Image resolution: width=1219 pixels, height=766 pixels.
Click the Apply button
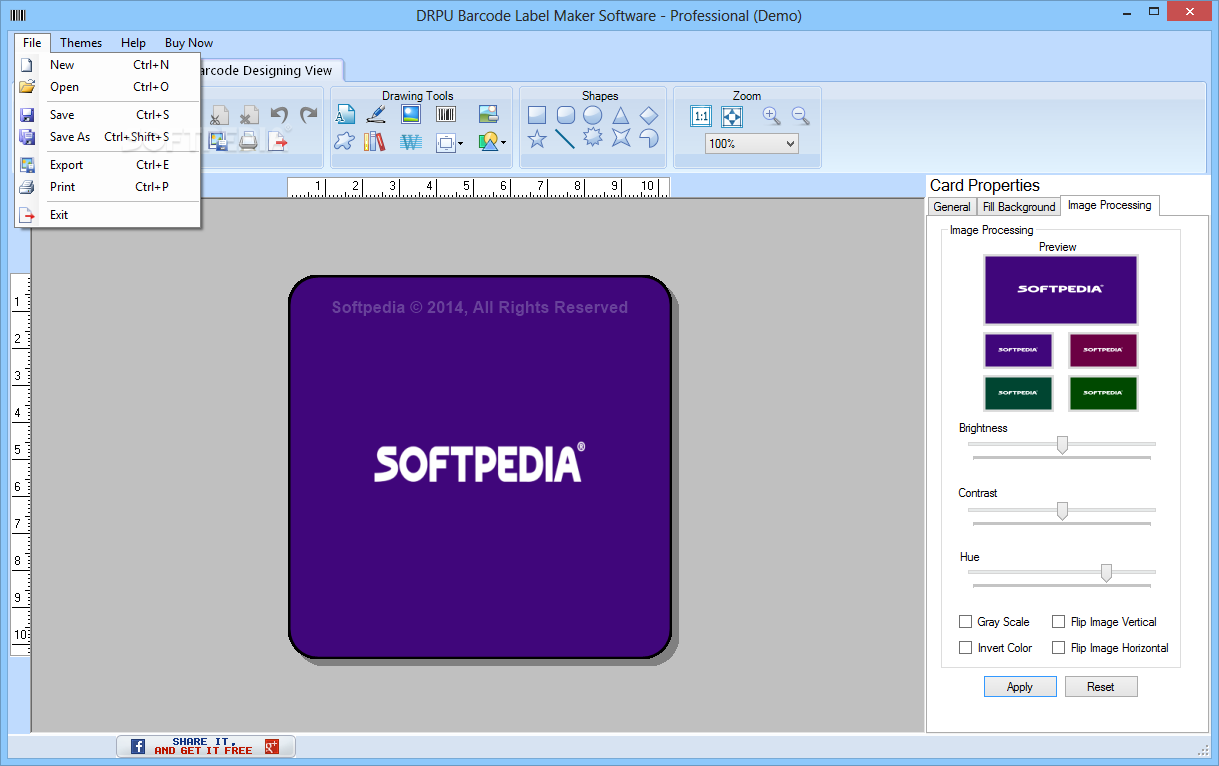tap(1020, 687)
